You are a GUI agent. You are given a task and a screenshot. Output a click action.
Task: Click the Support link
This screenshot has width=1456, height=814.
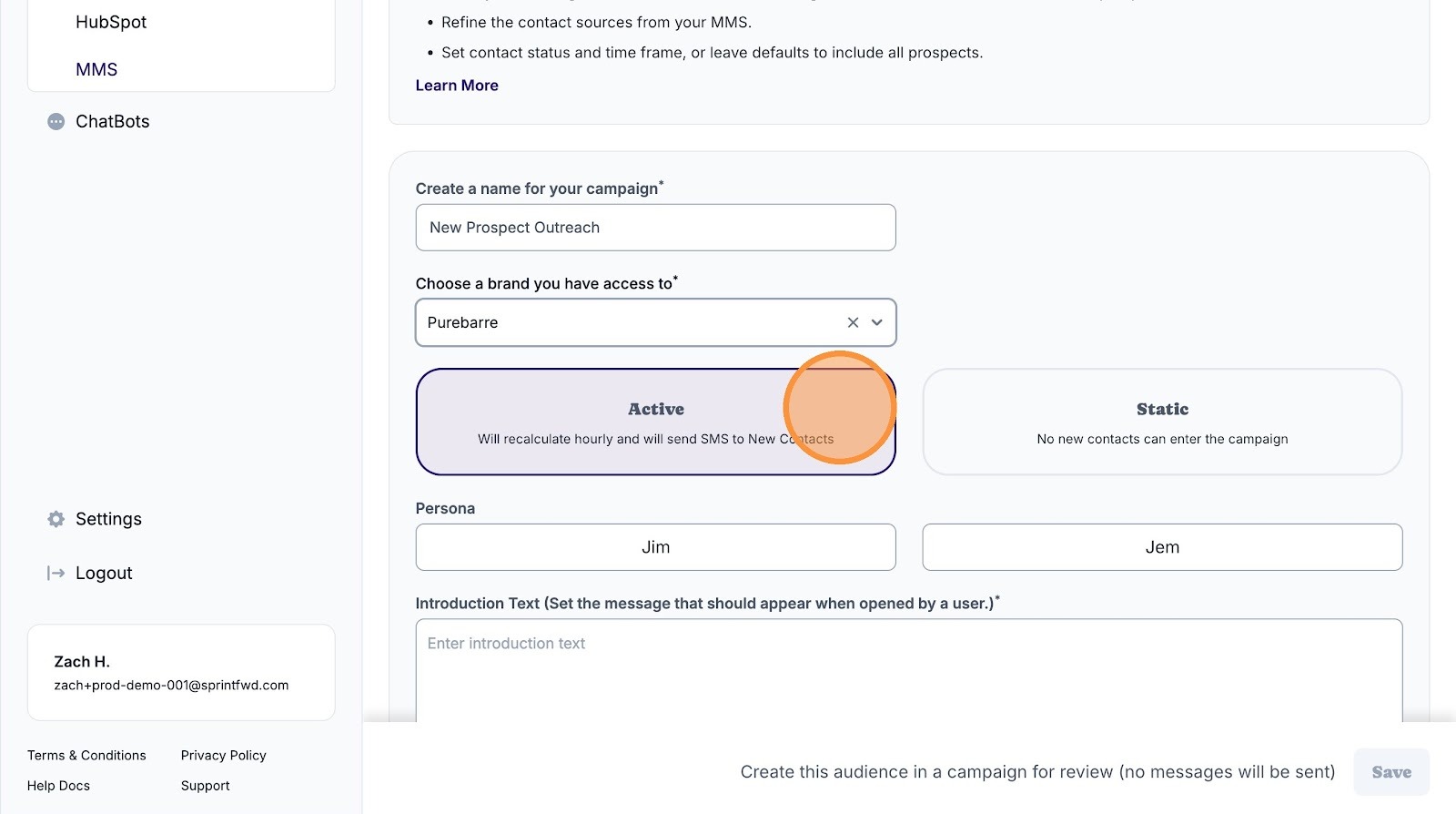(x=206, y=786)
